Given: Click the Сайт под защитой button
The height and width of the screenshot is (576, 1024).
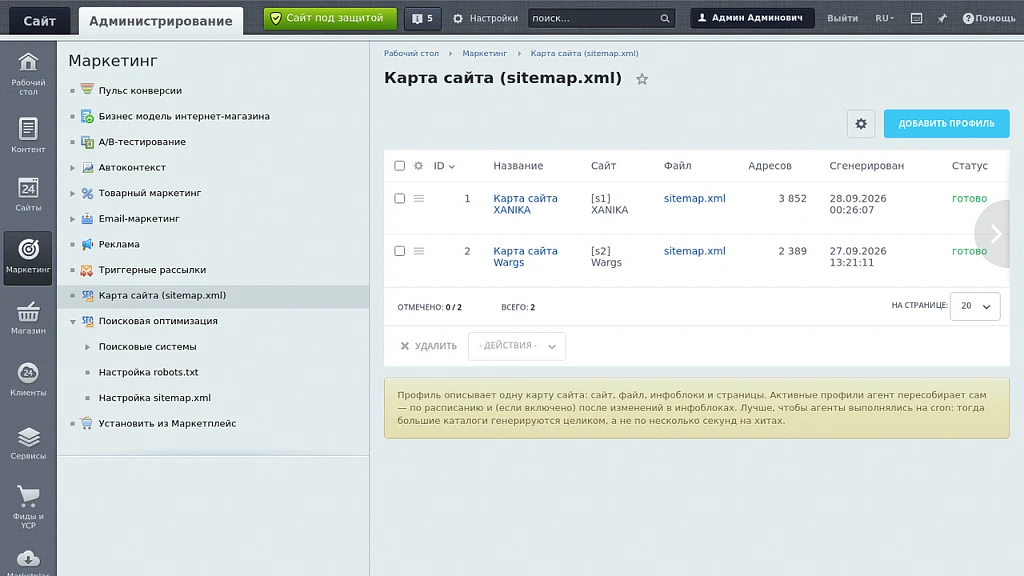Looking at the screenshot, I should click(330, 18).
